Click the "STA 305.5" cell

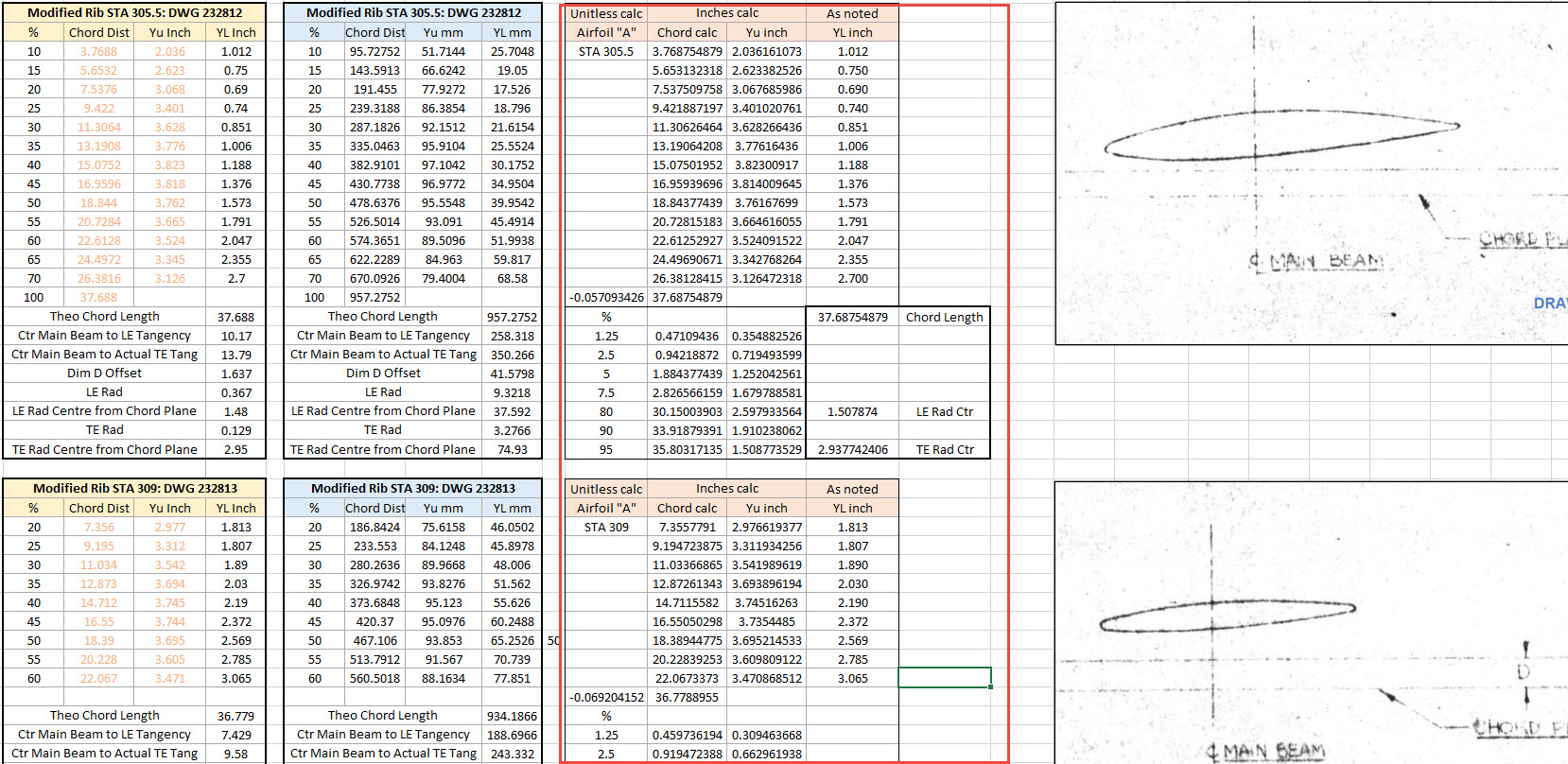pyautogui.click(x=606, y=51)
